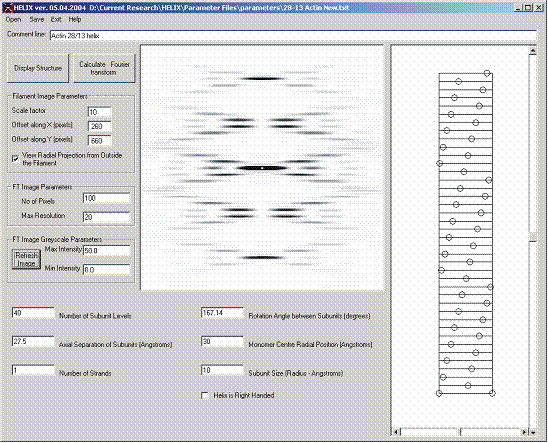Open the Help menu
548x443 pixels.
75,20
